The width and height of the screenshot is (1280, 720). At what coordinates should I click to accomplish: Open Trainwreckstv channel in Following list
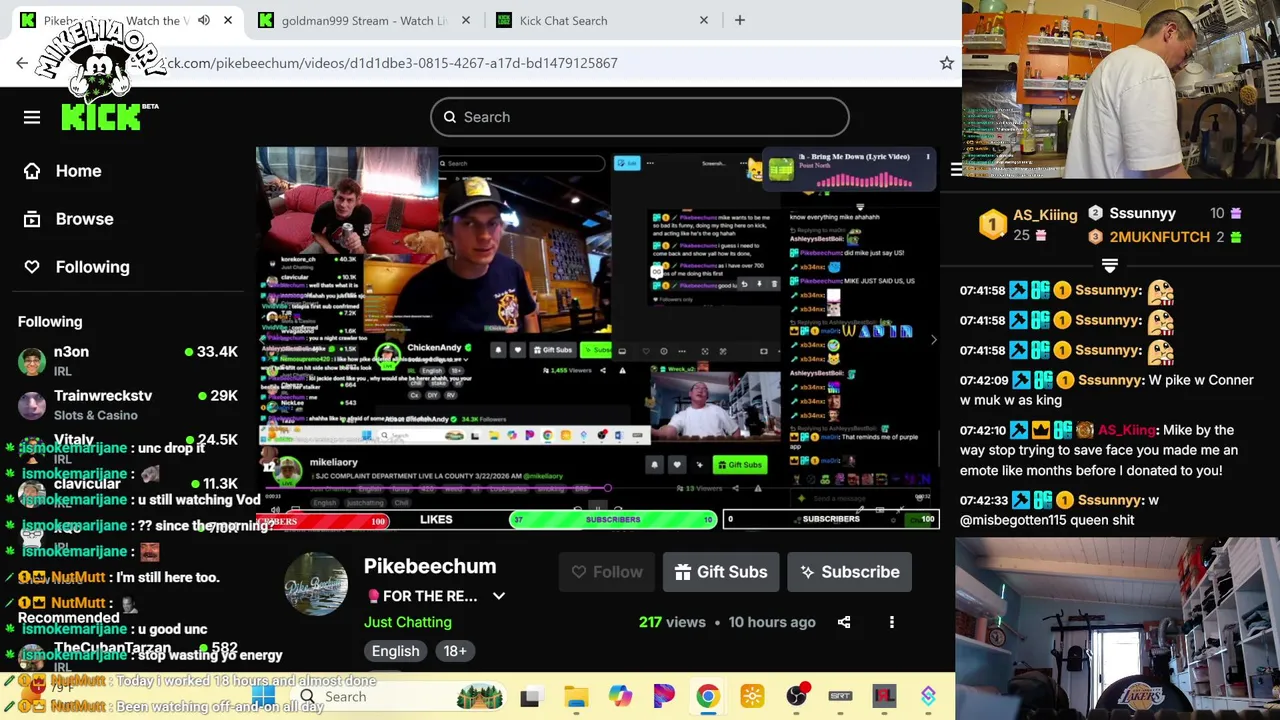128,404
